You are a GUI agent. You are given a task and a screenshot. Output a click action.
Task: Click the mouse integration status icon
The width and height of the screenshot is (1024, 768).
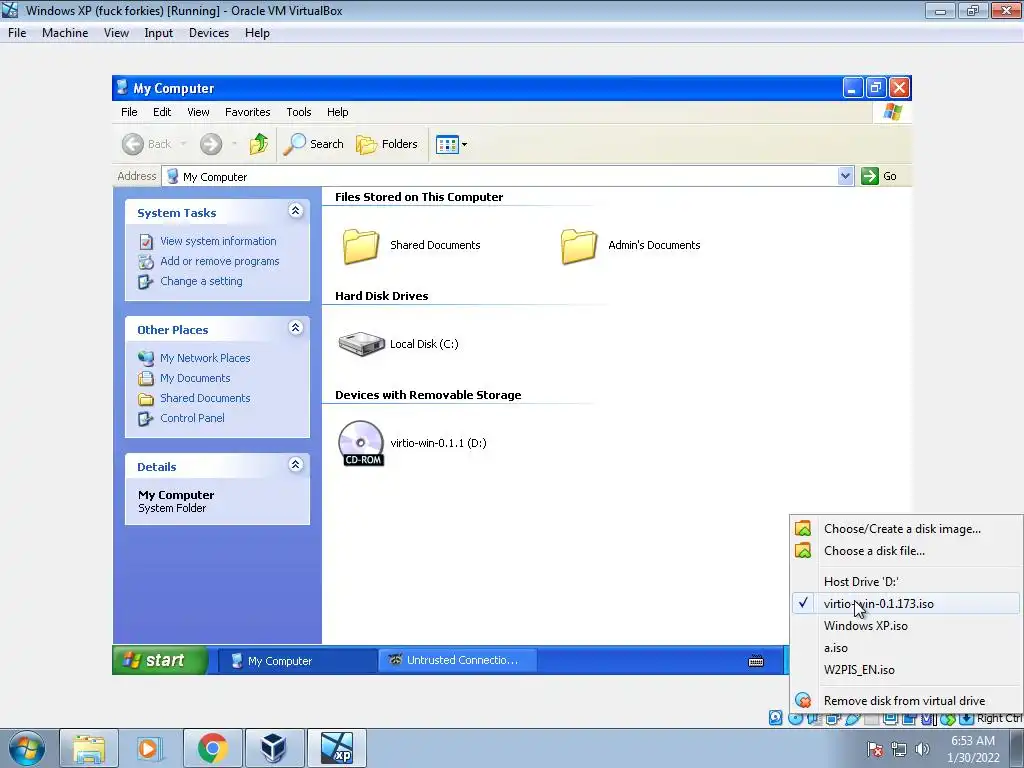(x=948, y=718)
